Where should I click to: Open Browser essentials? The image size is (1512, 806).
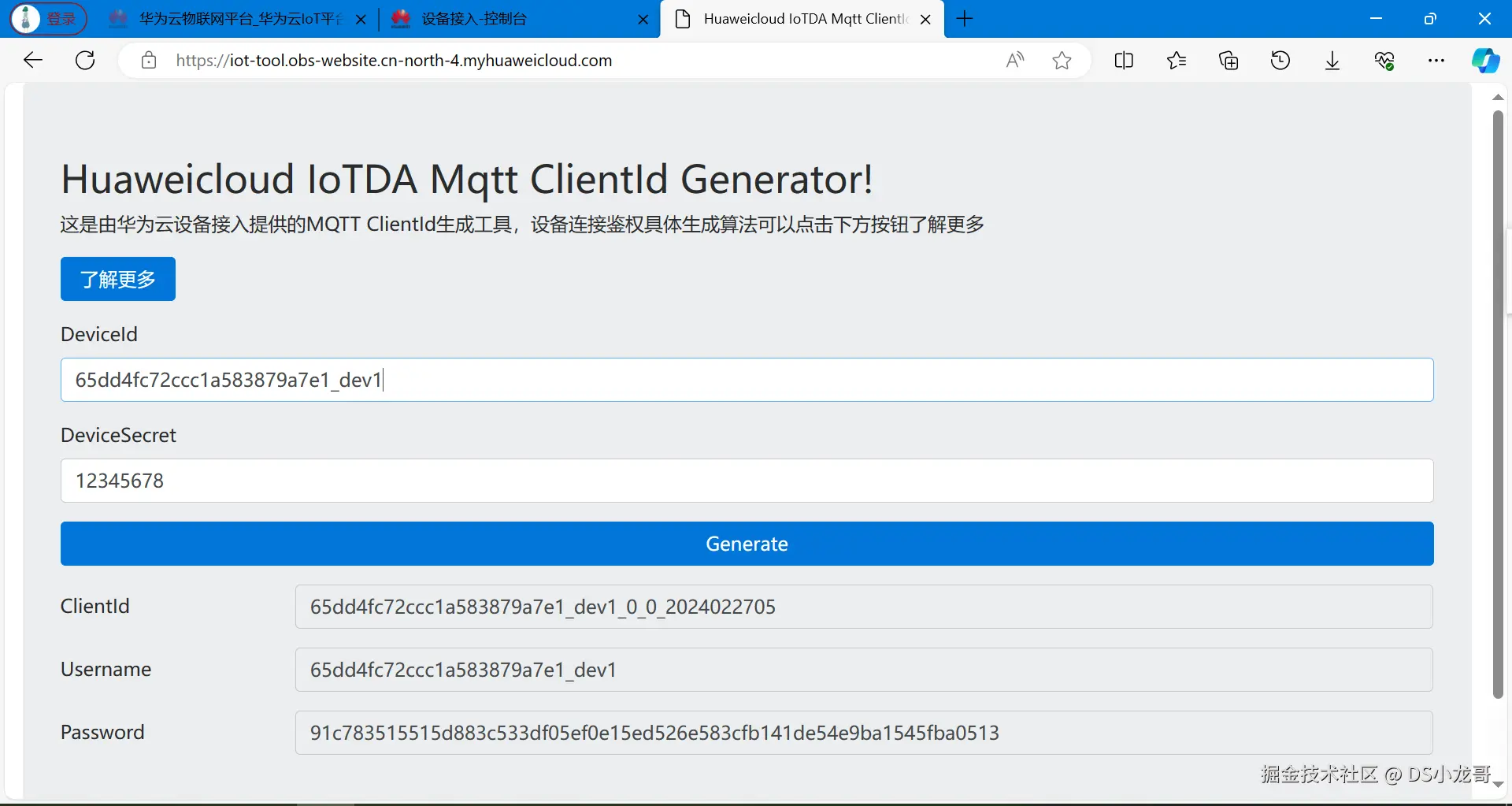1384,60
